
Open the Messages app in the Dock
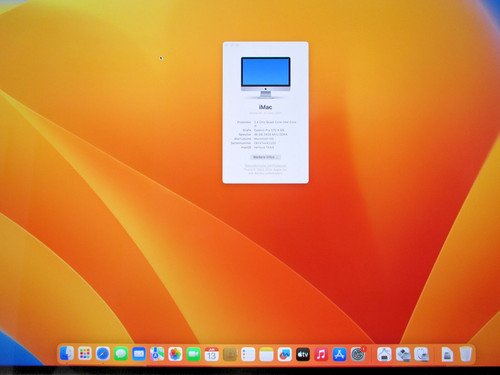121,354
